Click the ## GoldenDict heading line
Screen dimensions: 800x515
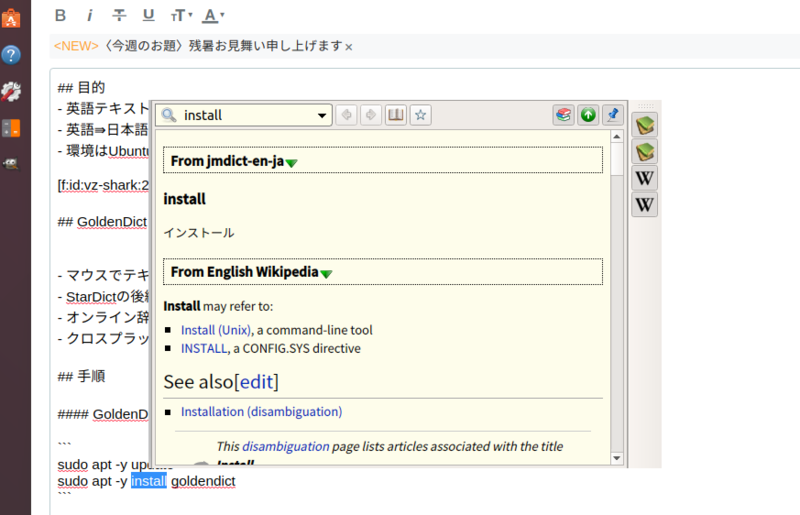pyautogui.click(x=102, y=222)
